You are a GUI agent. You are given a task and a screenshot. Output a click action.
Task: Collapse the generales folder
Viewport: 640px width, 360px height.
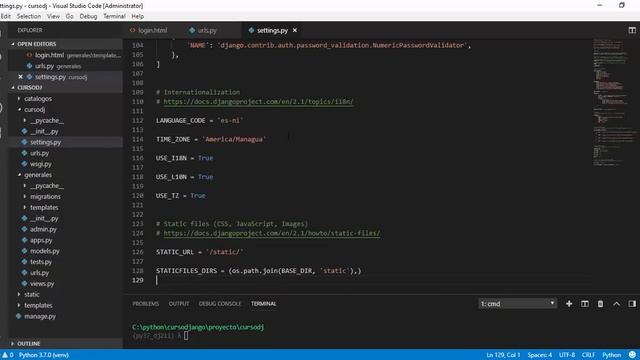(x=38, y=175)
